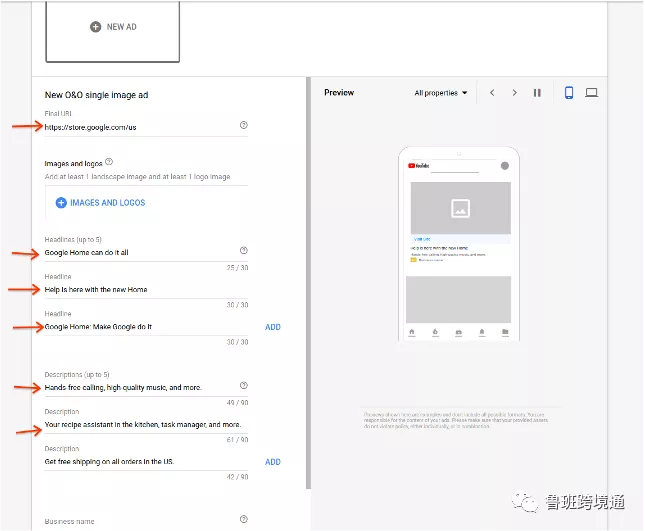Viewport: 645px width, 531px height.
Task: Open help icon beside Images and logos
Action: (109, 162)
